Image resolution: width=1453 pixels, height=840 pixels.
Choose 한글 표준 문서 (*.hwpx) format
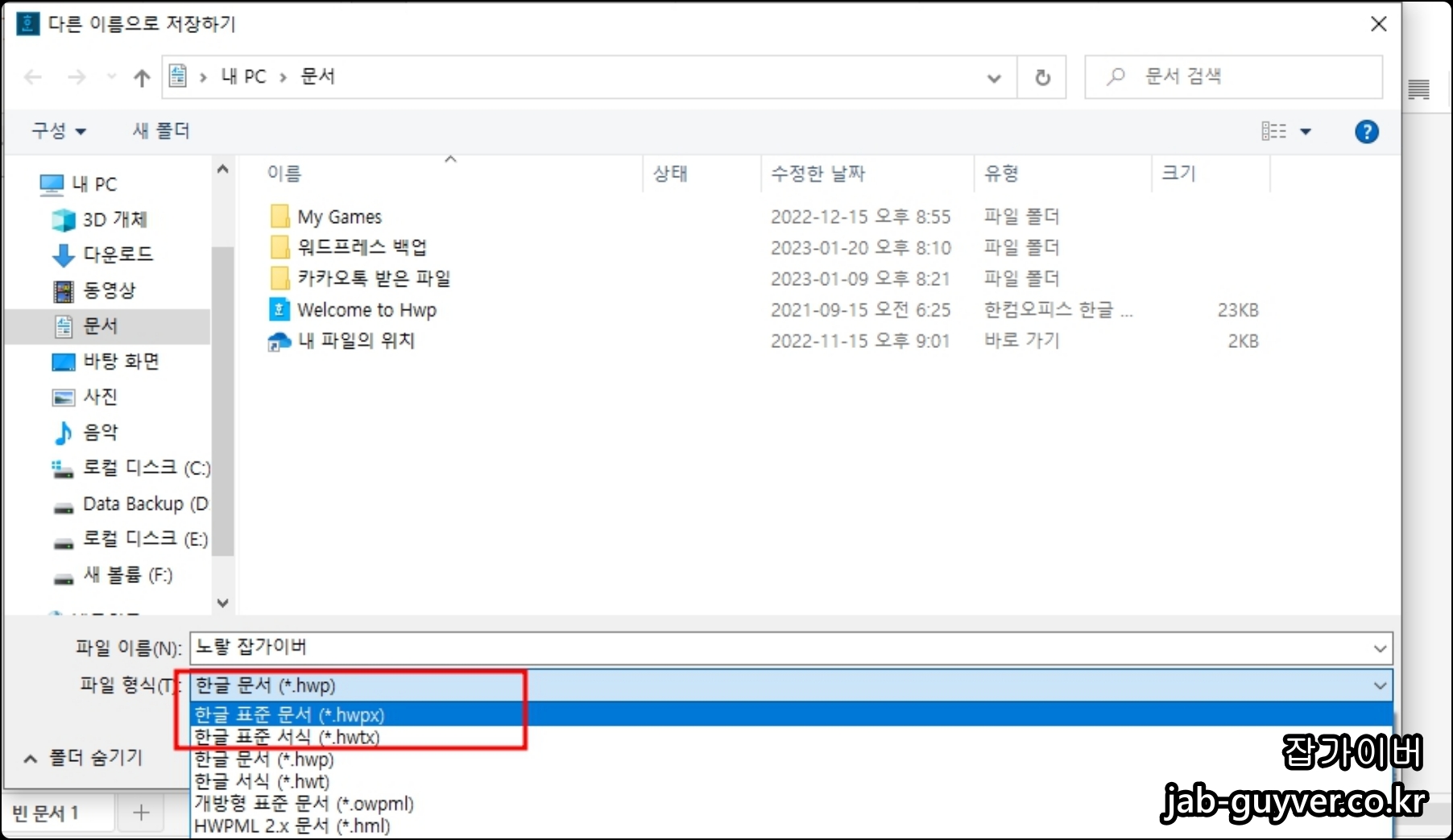792,714
